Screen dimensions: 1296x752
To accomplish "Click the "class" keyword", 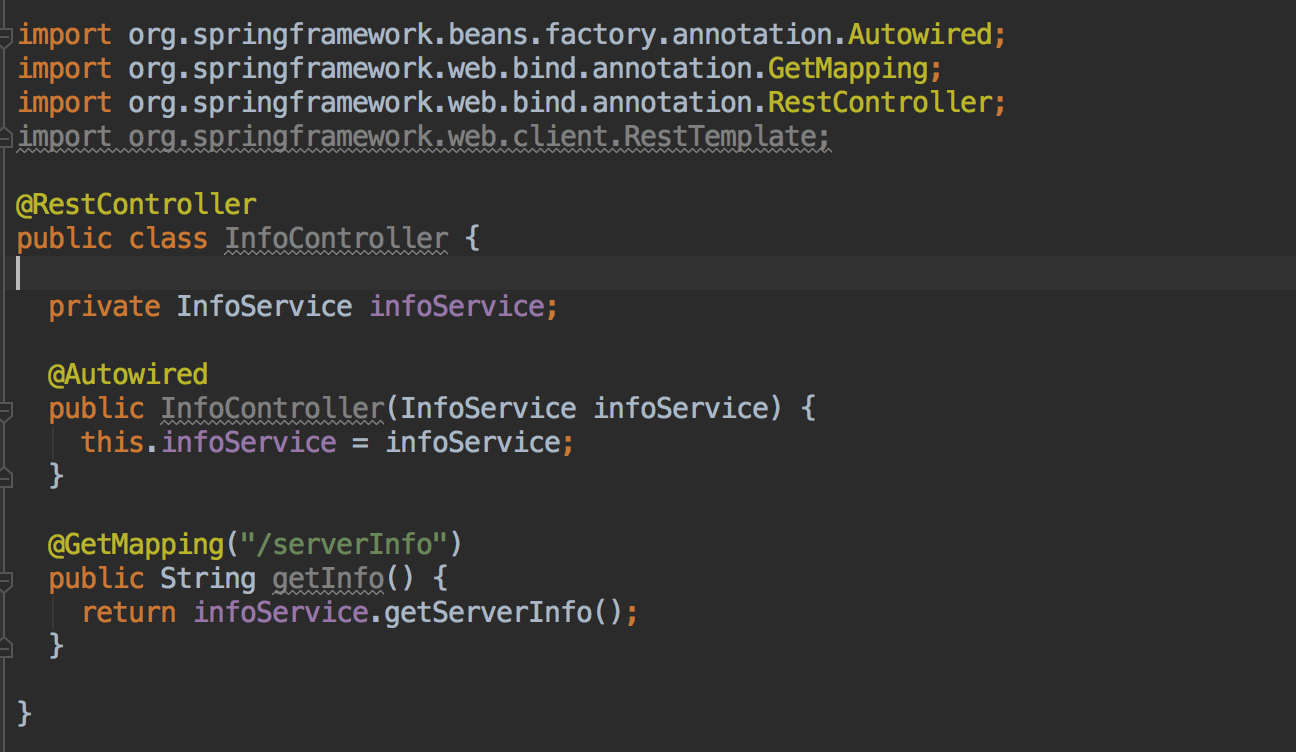I will point(168,239).
